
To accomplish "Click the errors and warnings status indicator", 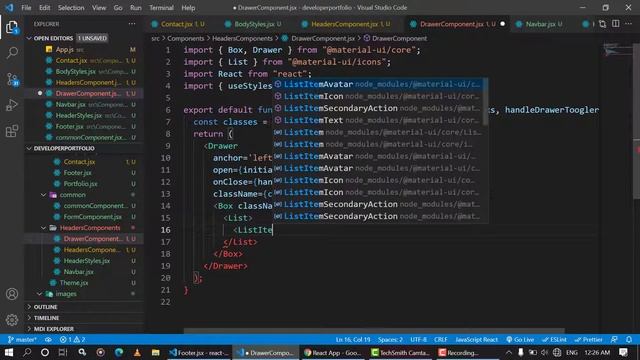I will pyautogui.click(x=72, y=340).
